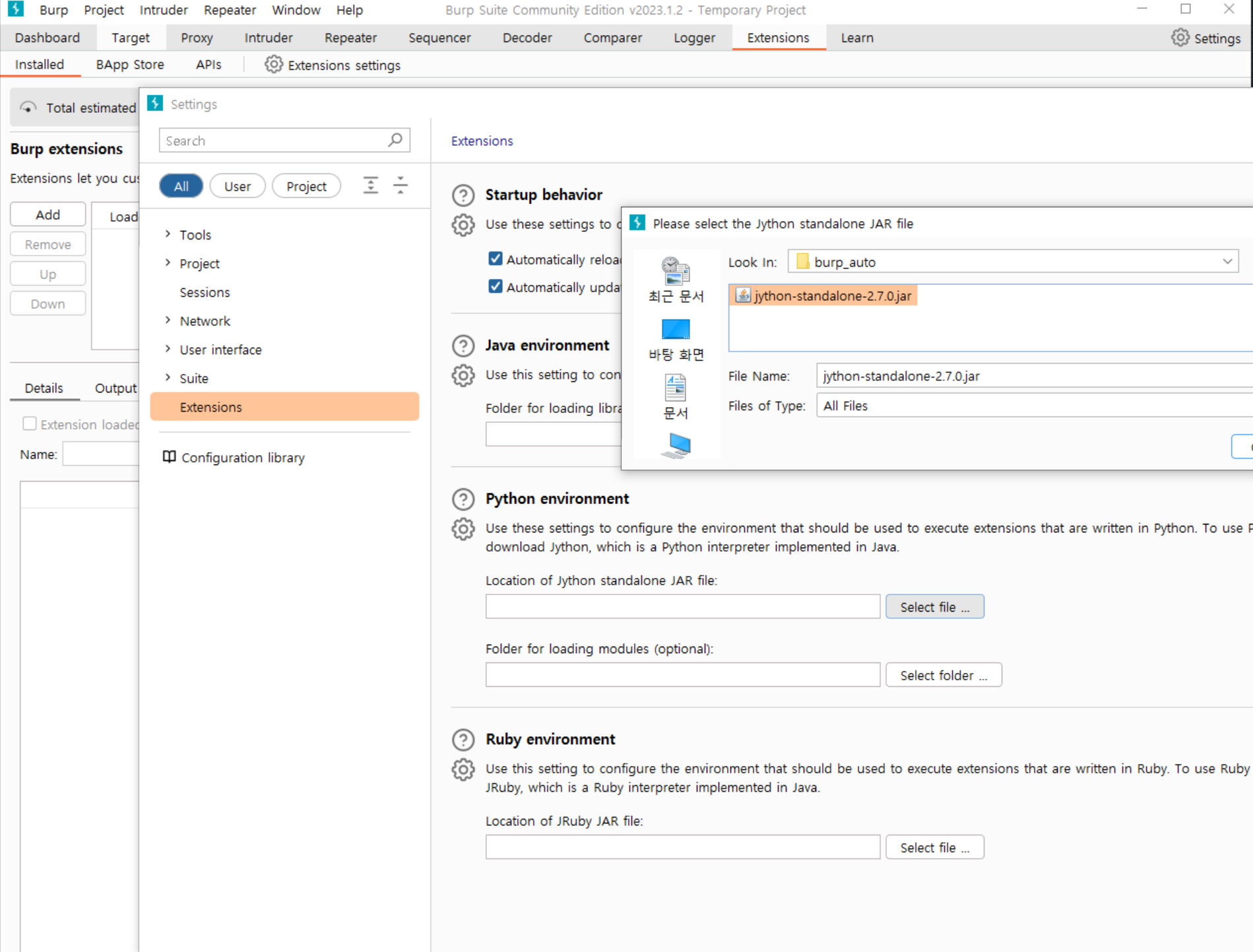Viewport: 1253px width, 952px height.
Task: Click the File Name input field
Action: (1034, 376)
